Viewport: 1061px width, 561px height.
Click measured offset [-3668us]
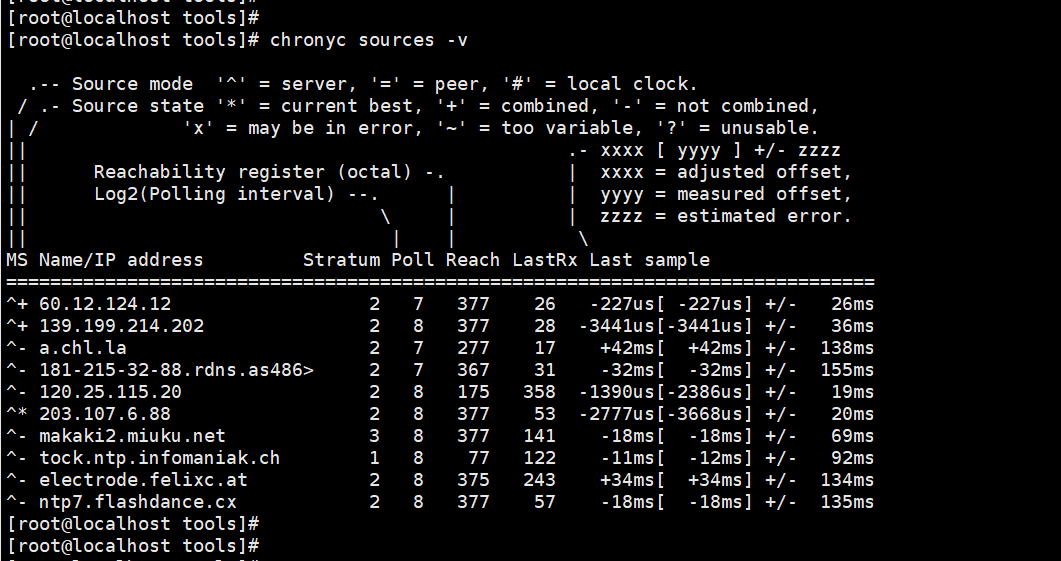pos(704,414)
